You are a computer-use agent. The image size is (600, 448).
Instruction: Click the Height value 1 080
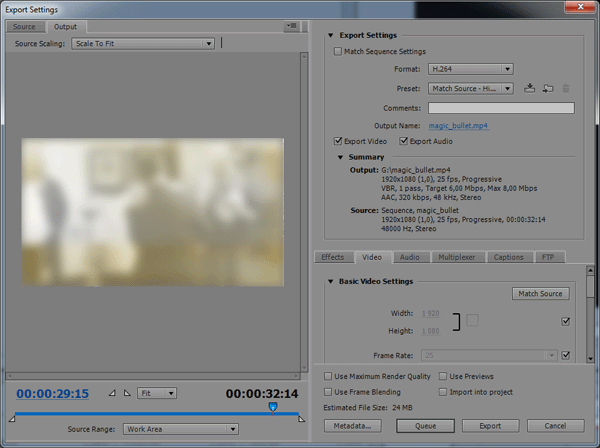pos(430,331)
